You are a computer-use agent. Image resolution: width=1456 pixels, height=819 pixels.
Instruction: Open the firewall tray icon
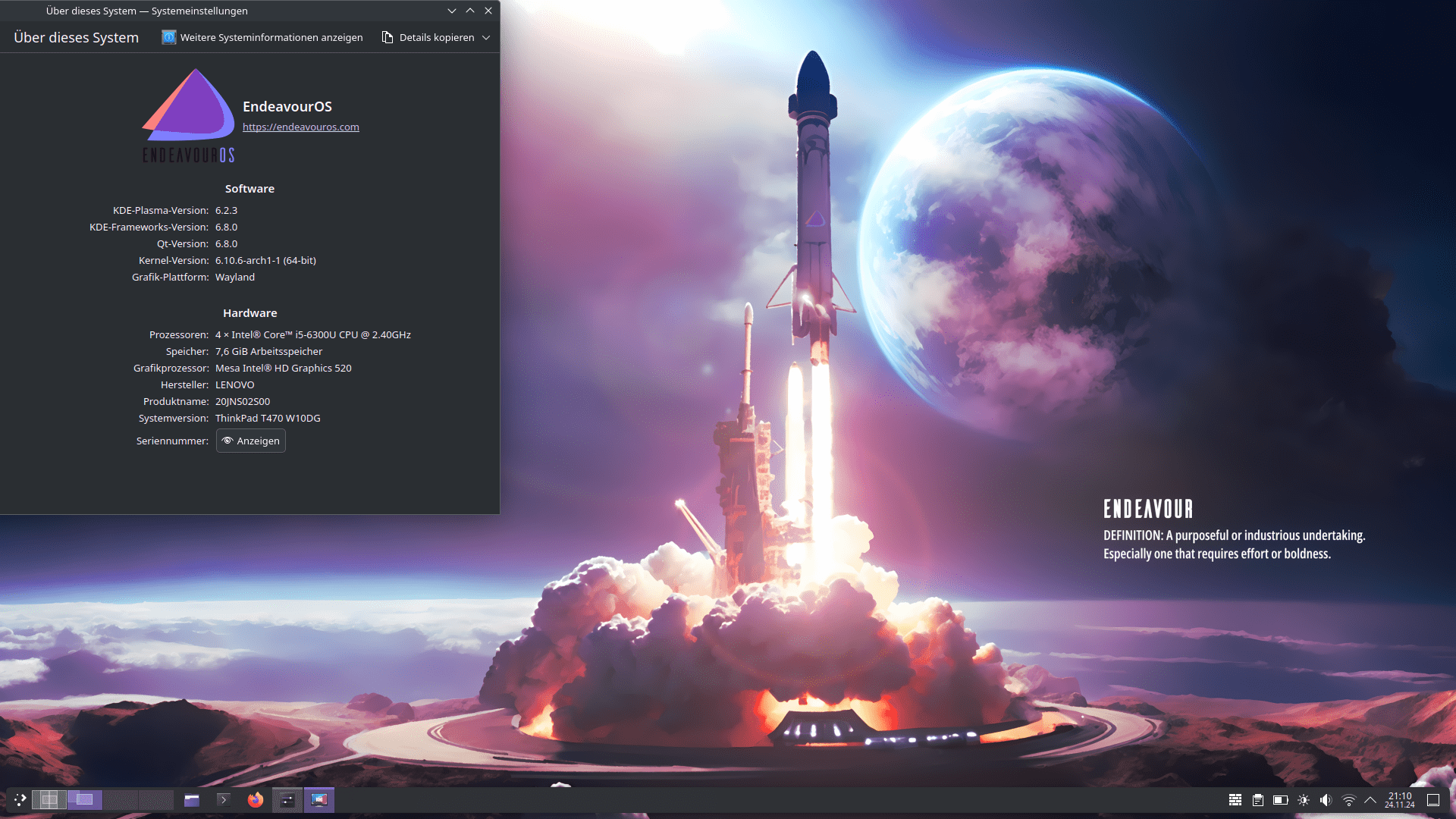[x=1235, y=799]
